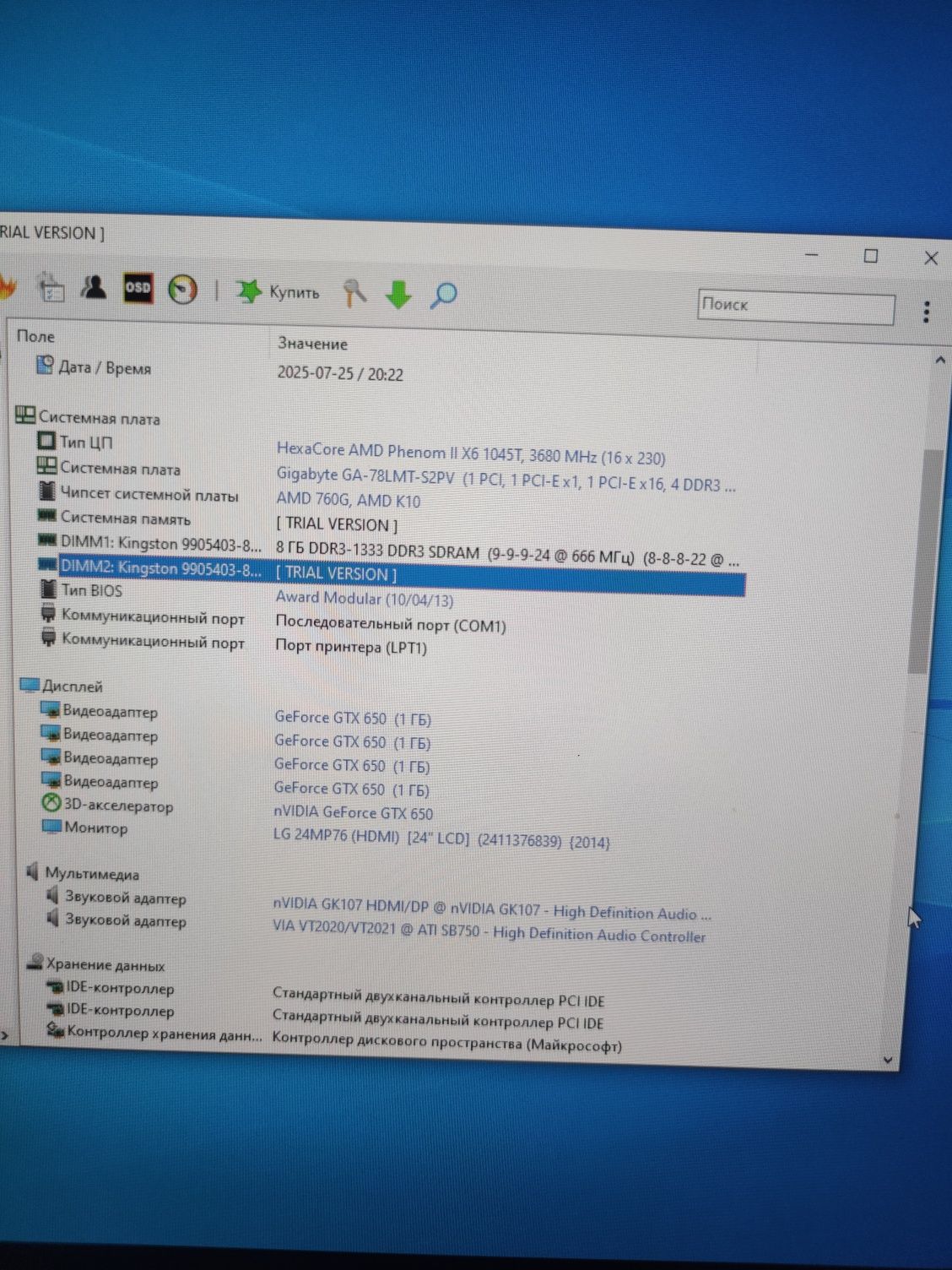Image resolution: width=952 pixels, height=1270 pixels.
Task: Open the report wizard clipboard icon
Action: coord(51,288)
